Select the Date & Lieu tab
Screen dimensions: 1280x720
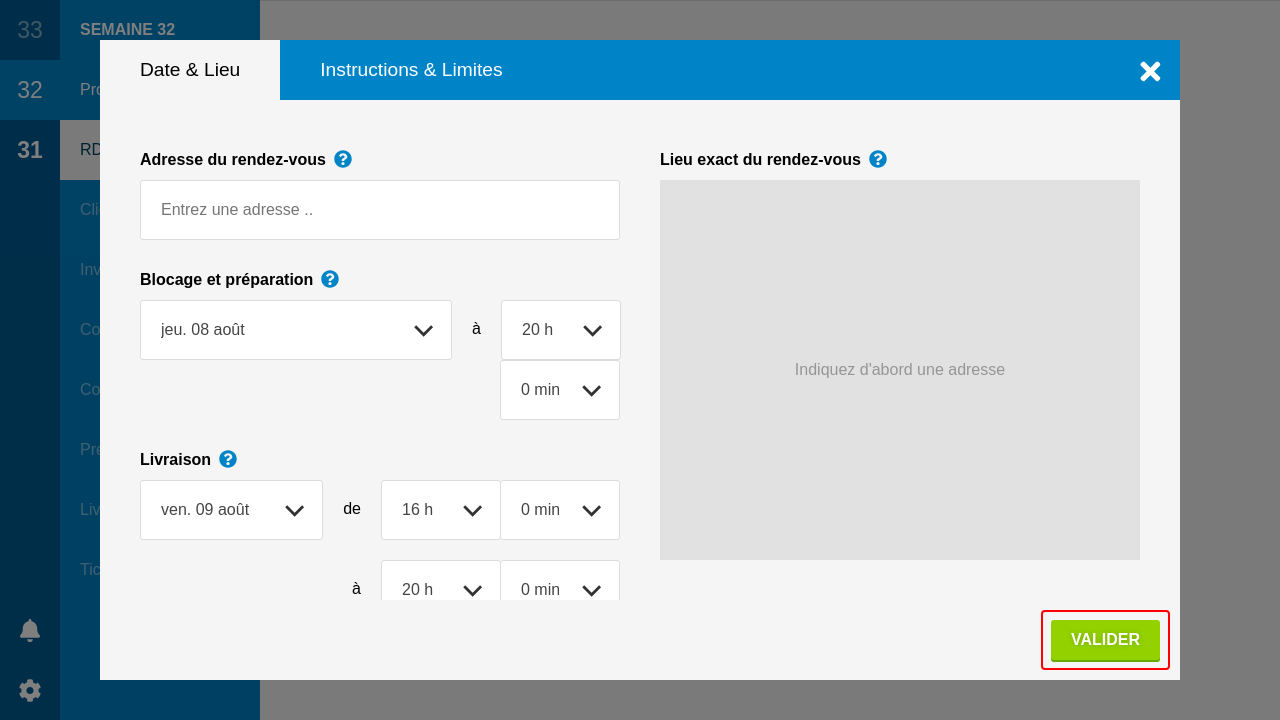[x=190, y=70]
